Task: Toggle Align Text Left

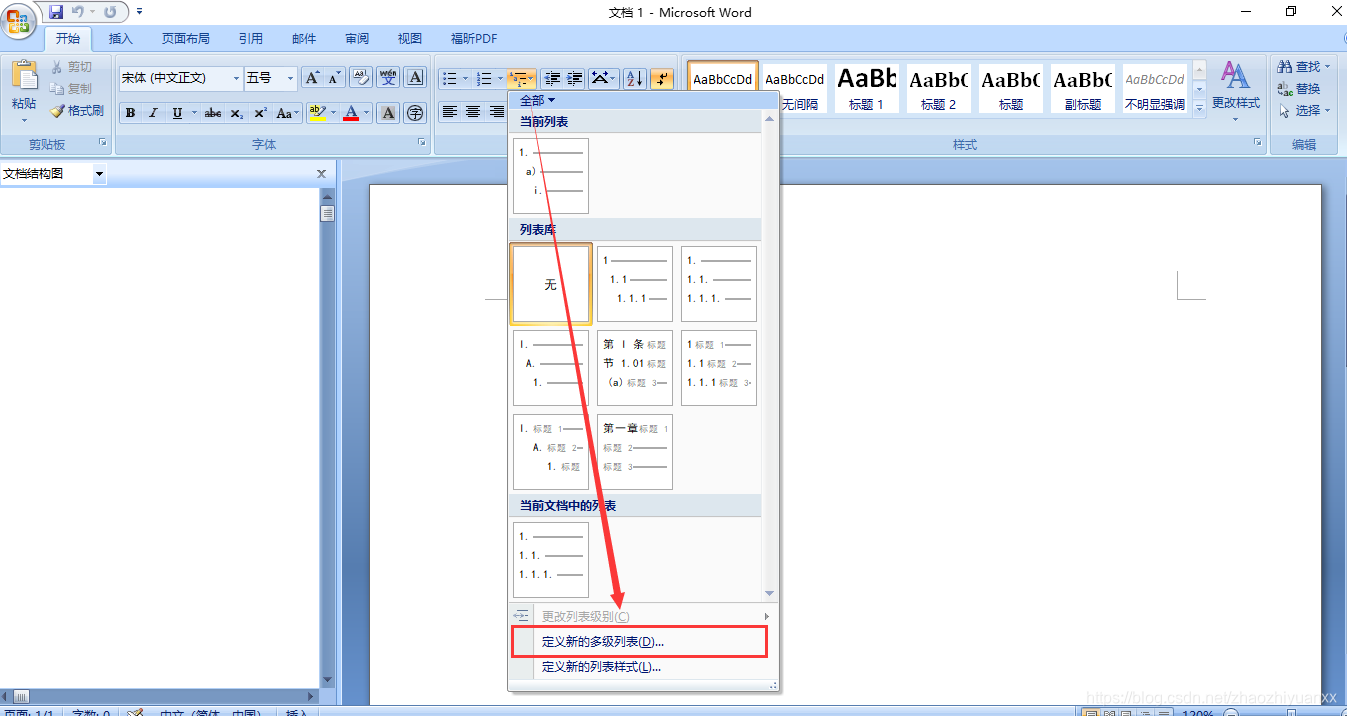Action: [x=450, y=112]
